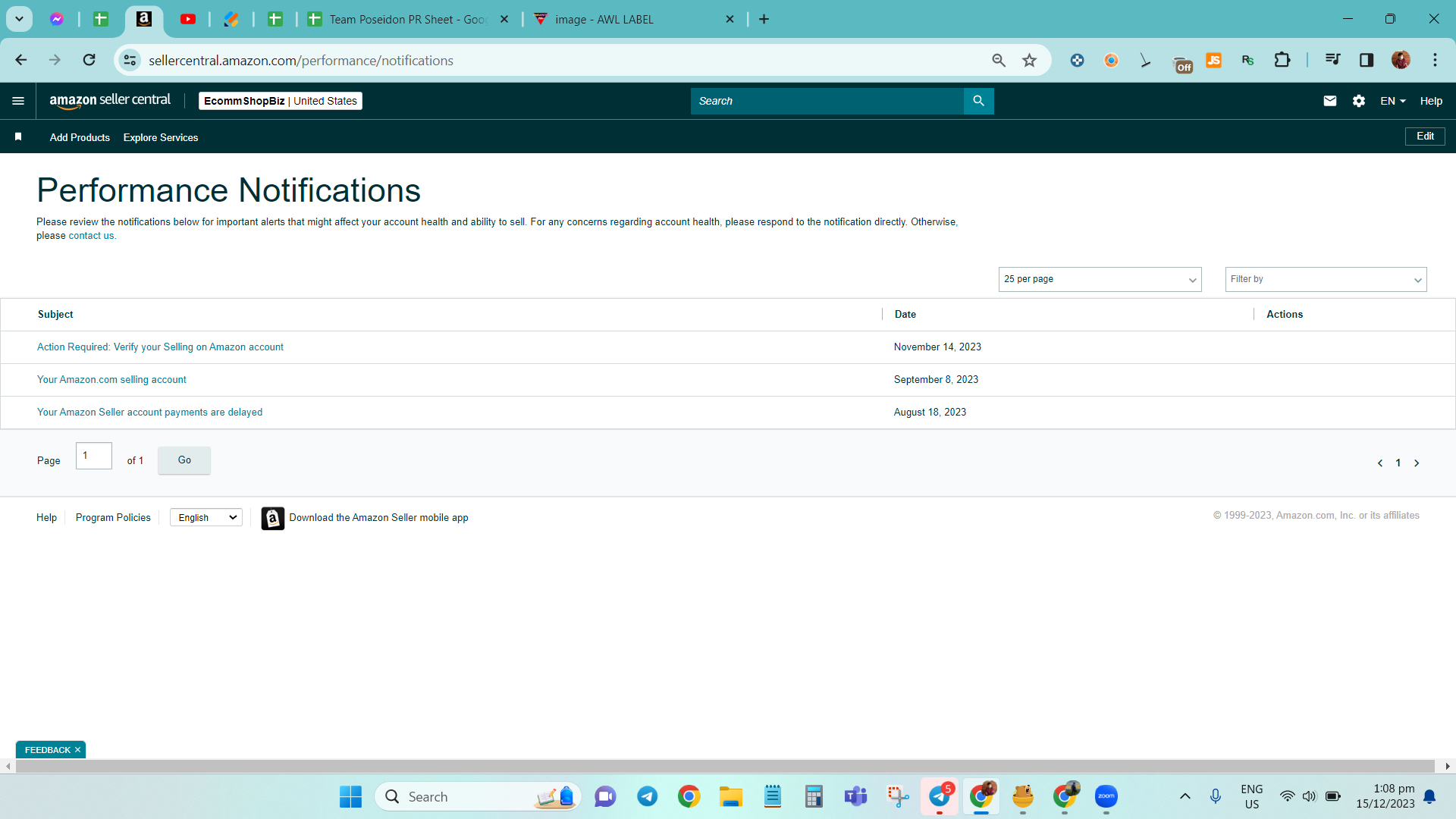Click the Go button

tap(184, 460)
